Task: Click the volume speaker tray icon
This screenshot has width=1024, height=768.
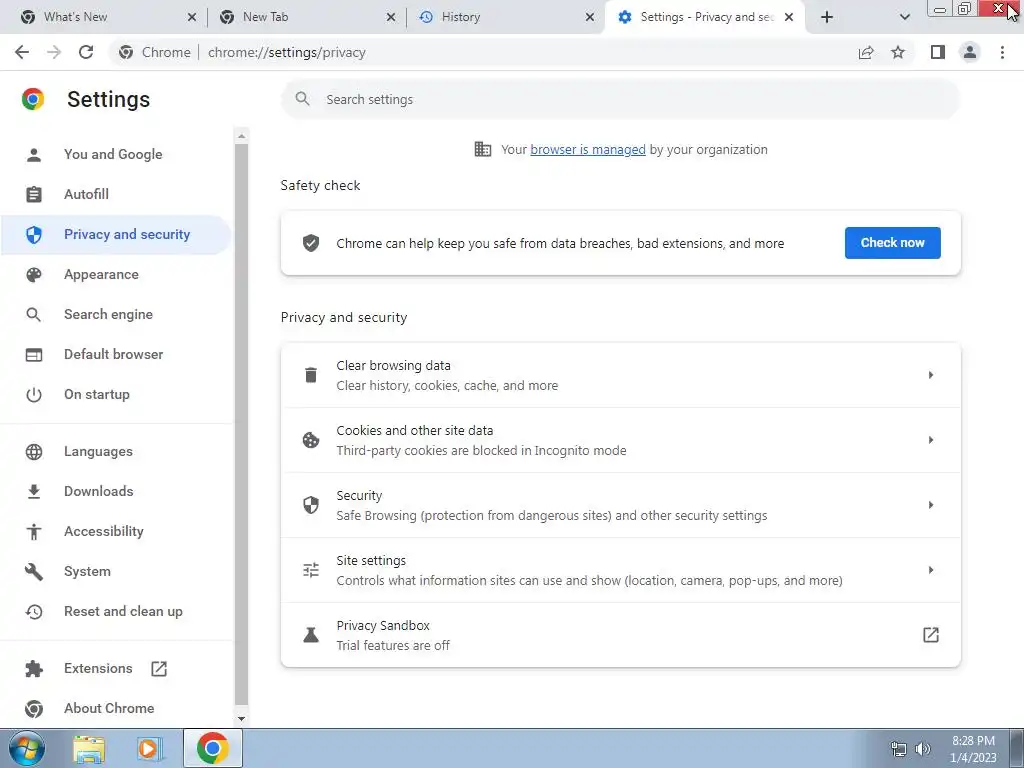Action: pyautogui.click(x=923, y=749)
